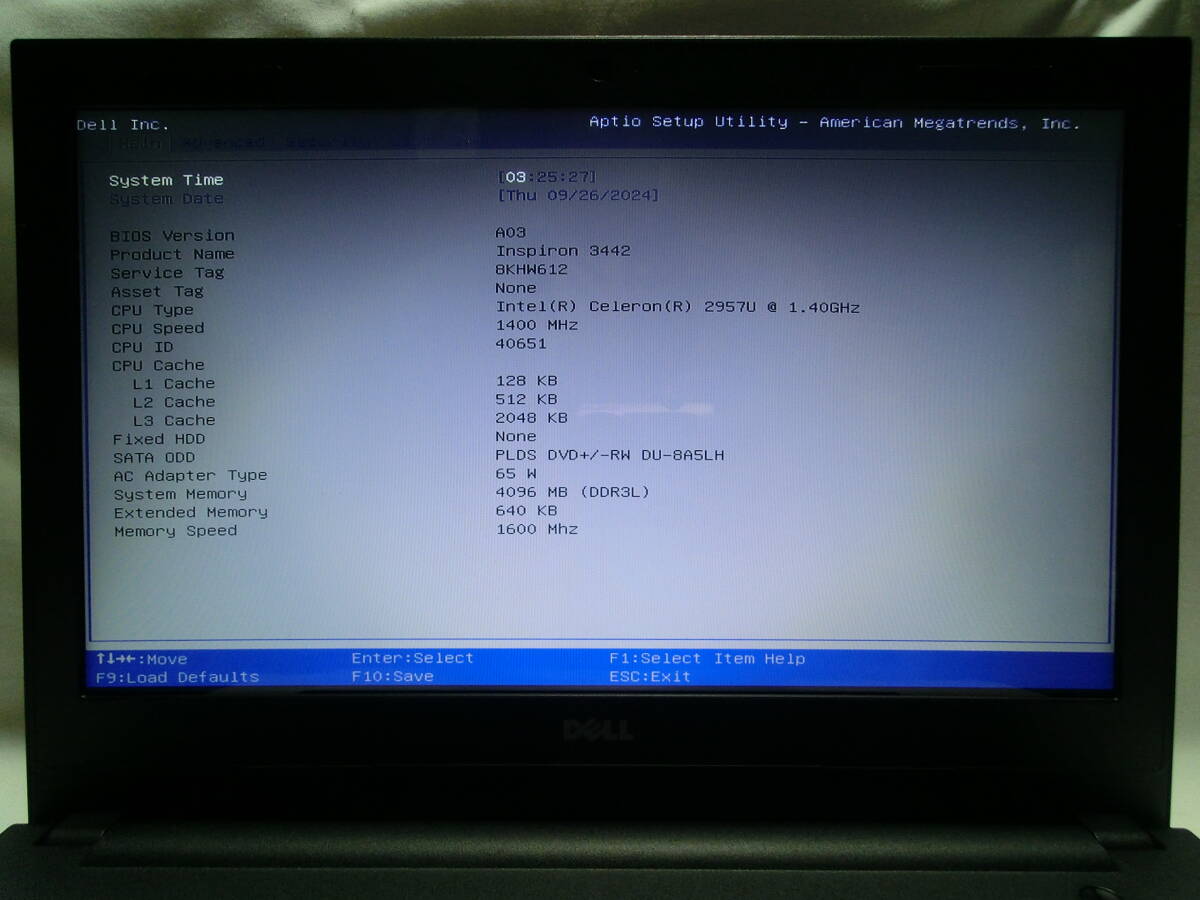Click the Extended Memory label
Screen dimensions: 1200x900
pyautogui.click(x=191, y=513)
